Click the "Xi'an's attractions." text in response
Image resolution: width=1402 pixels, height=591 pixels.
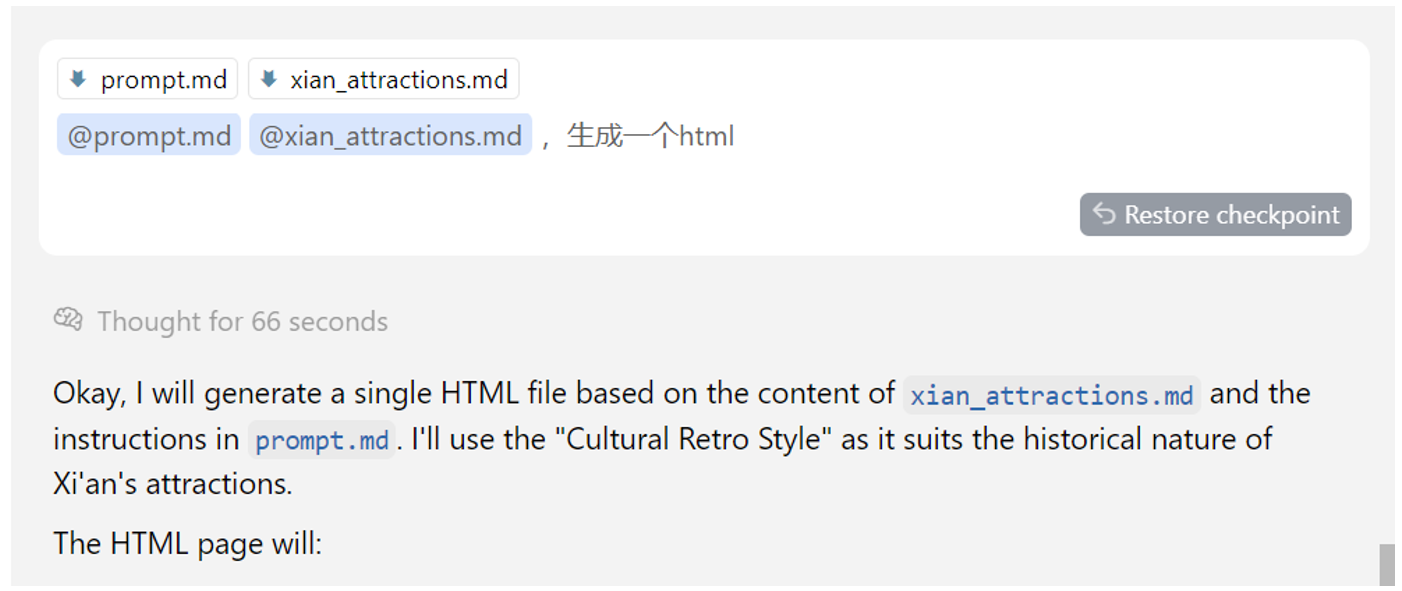[x=173, y=484]
